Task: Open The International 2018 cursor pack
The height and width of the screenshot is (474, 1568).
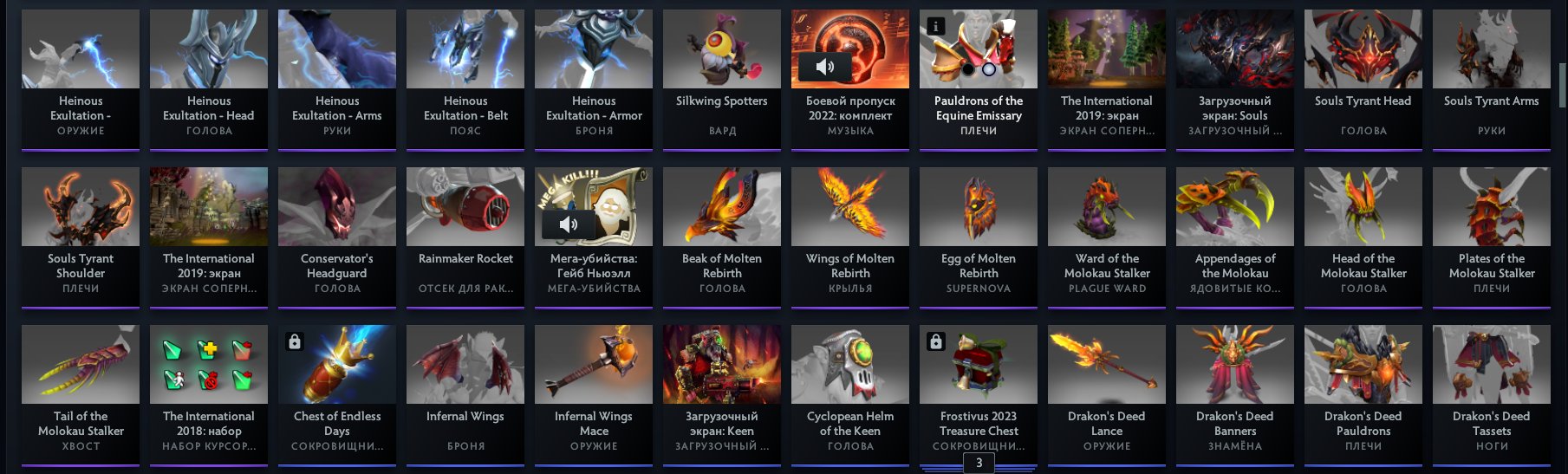Action: coord(209,395)
